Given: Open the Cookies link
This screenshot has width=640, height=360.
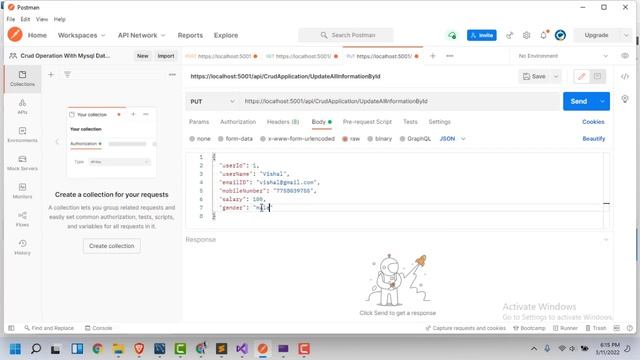Looking at the screenshot, I should pyautogui.click(x=593, y=122).
